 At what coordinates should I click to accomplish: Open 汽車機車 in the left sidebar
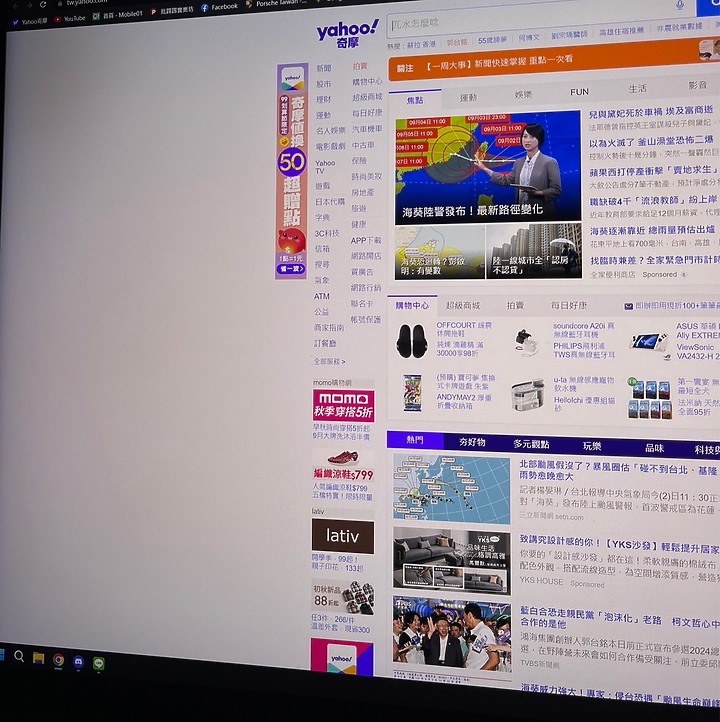(367, 129)
